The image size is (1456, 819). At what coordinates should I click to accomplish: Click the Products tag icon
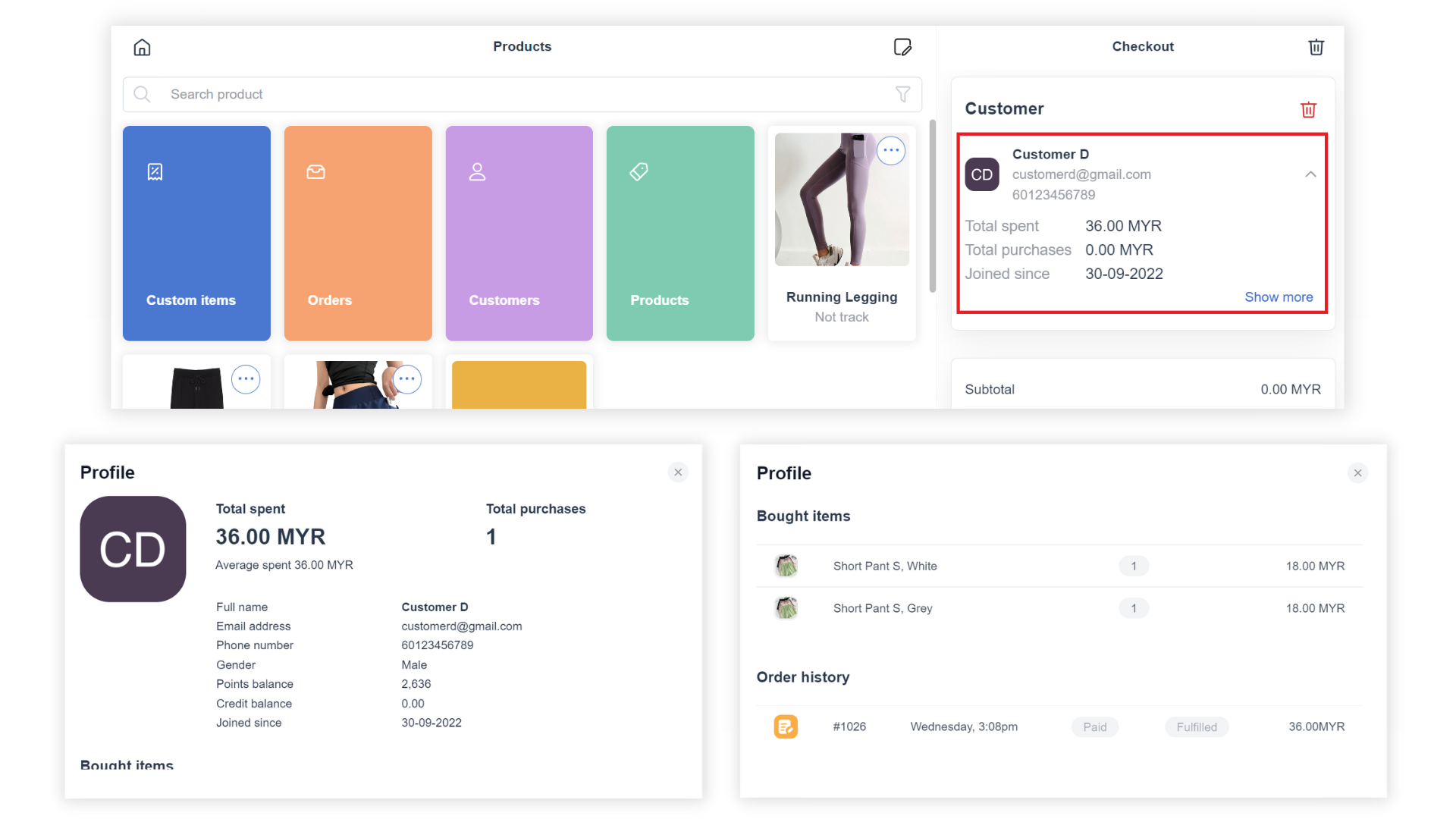639,172
